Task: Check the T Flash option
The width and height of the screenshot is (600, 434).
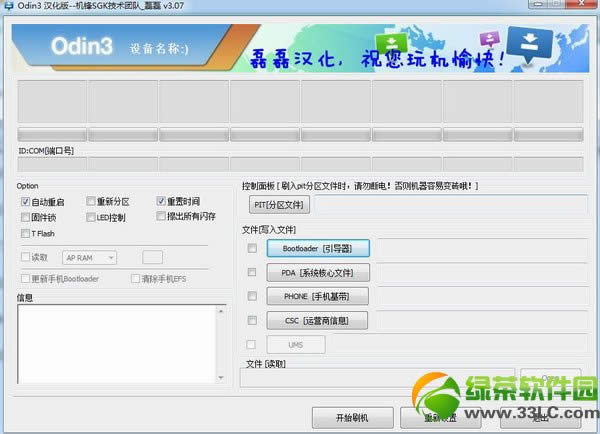Action: pyautogui.click(x=26, y=233)
